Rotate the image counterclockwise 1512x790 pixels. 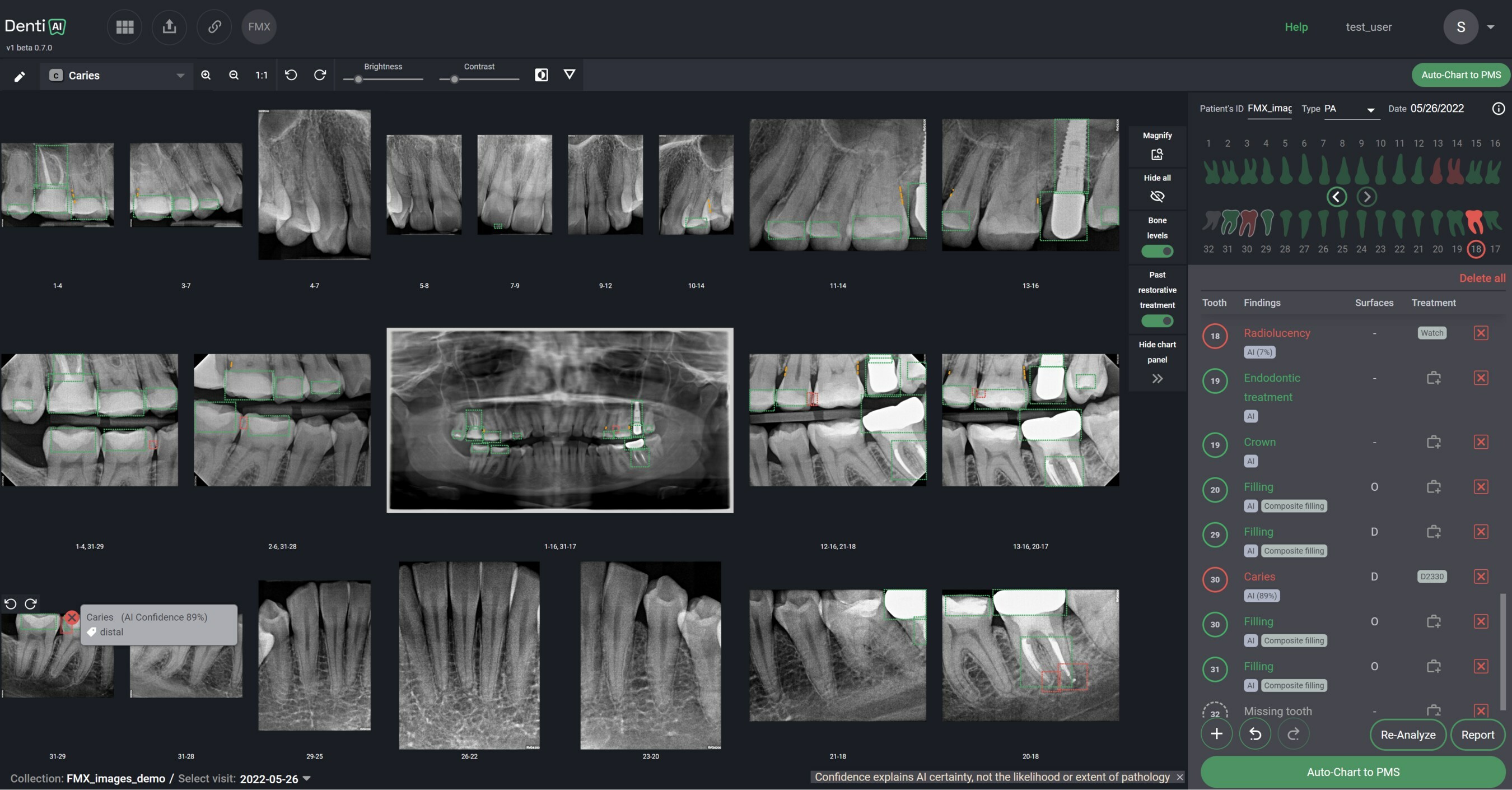click(290, 75)
